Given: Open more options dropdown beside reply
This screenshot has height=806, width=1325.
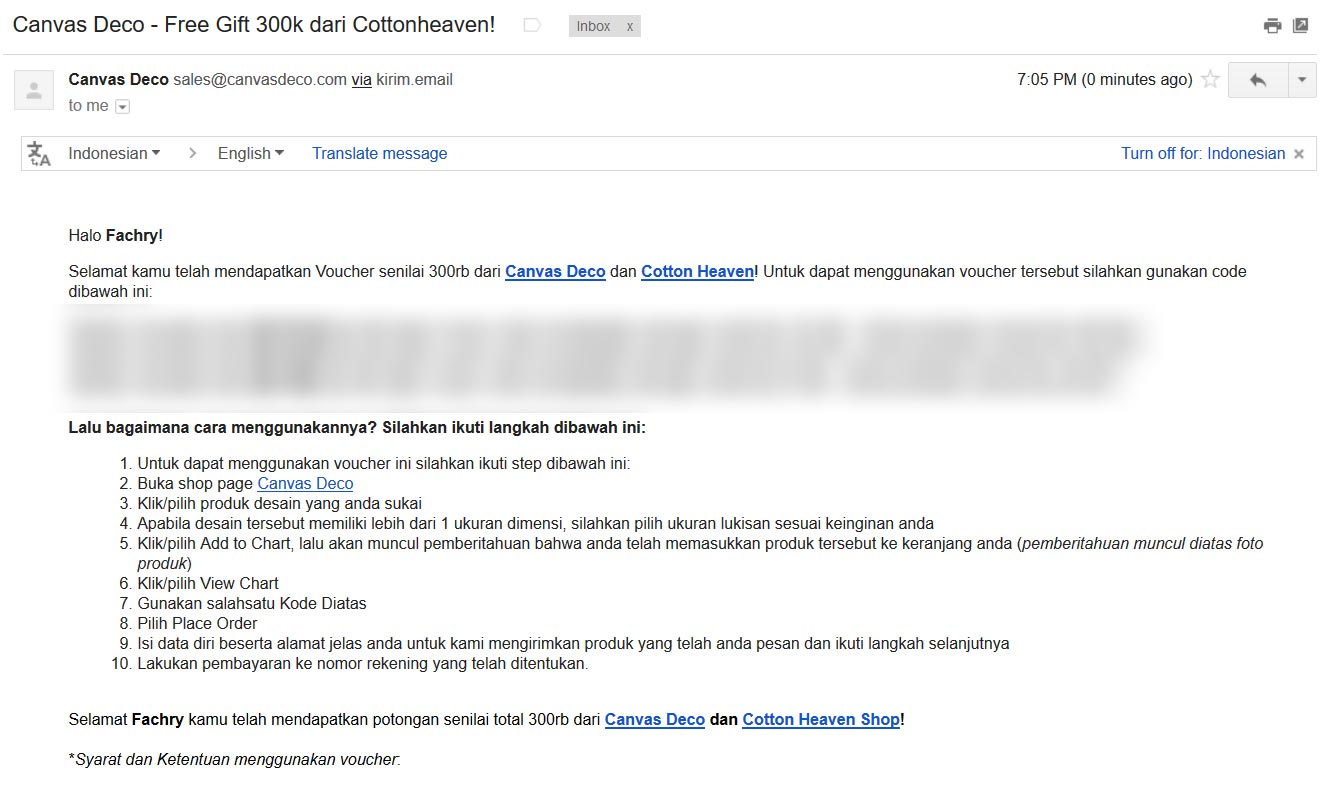Looking at the screenshot, I should click(x=1302, y=80).
